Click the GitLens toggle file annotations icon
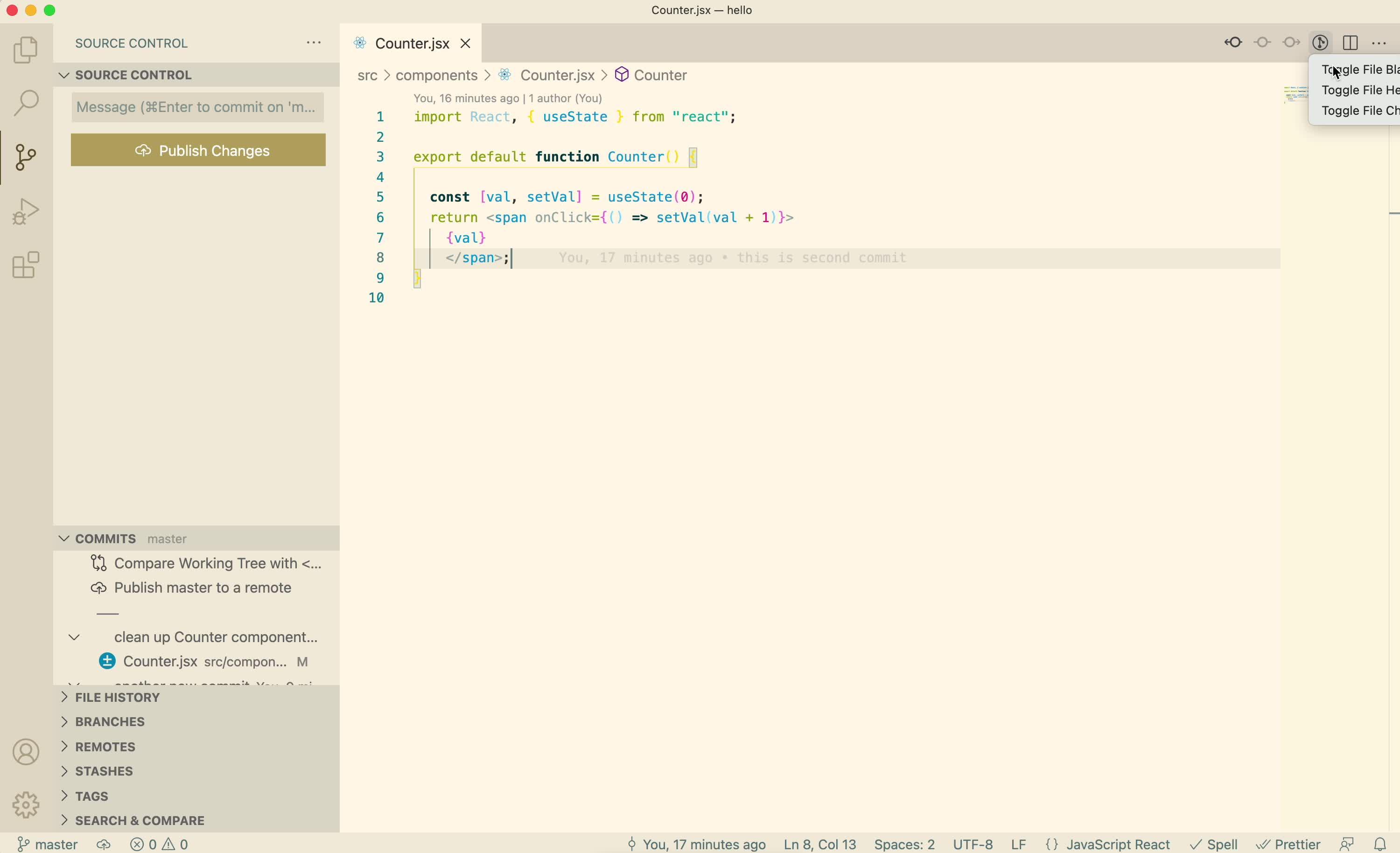This screenshot has width=1400, height=853. (1321, 43)
